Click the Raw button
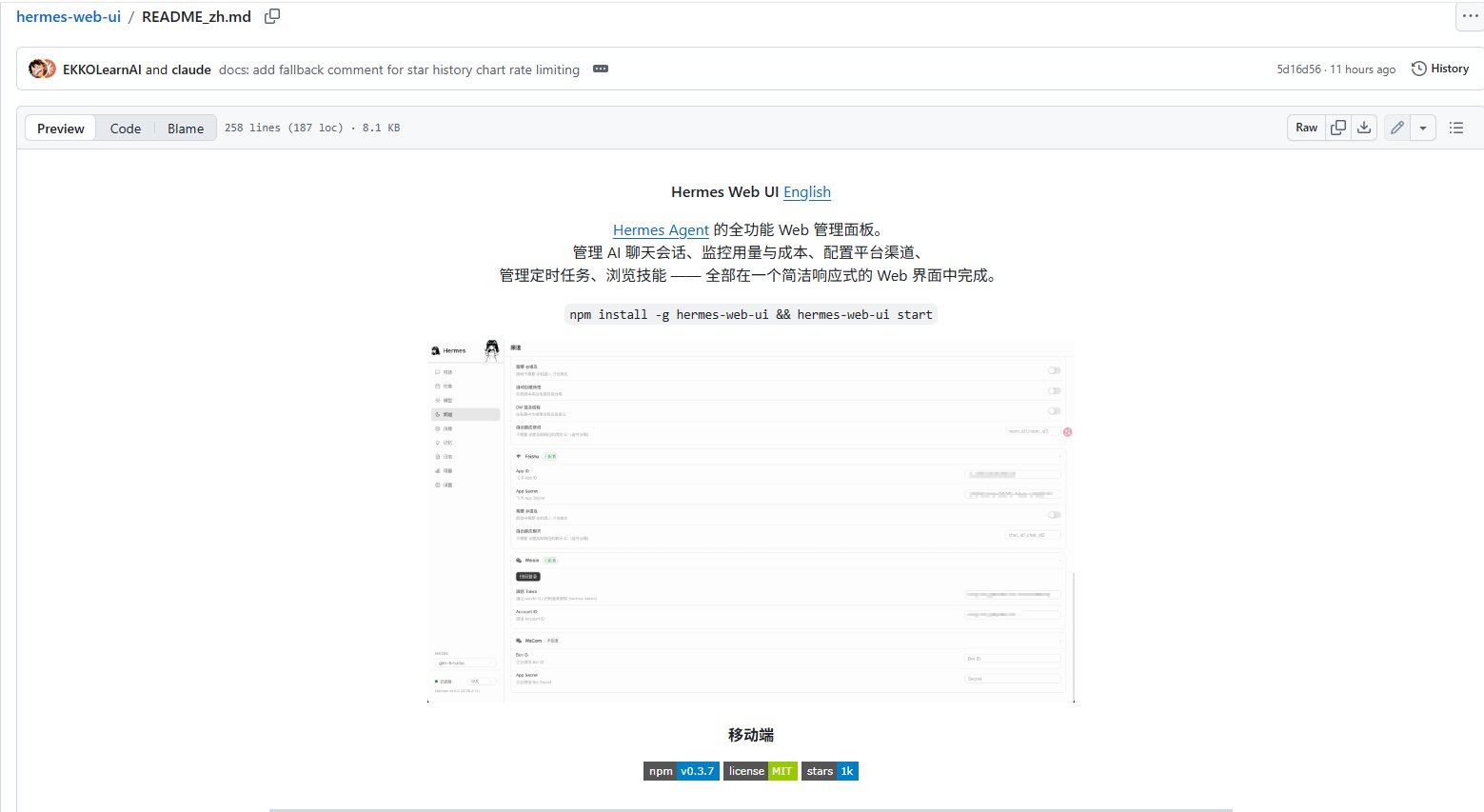Viewport: 1484px width, 812px height. (x=1306, y=128)
